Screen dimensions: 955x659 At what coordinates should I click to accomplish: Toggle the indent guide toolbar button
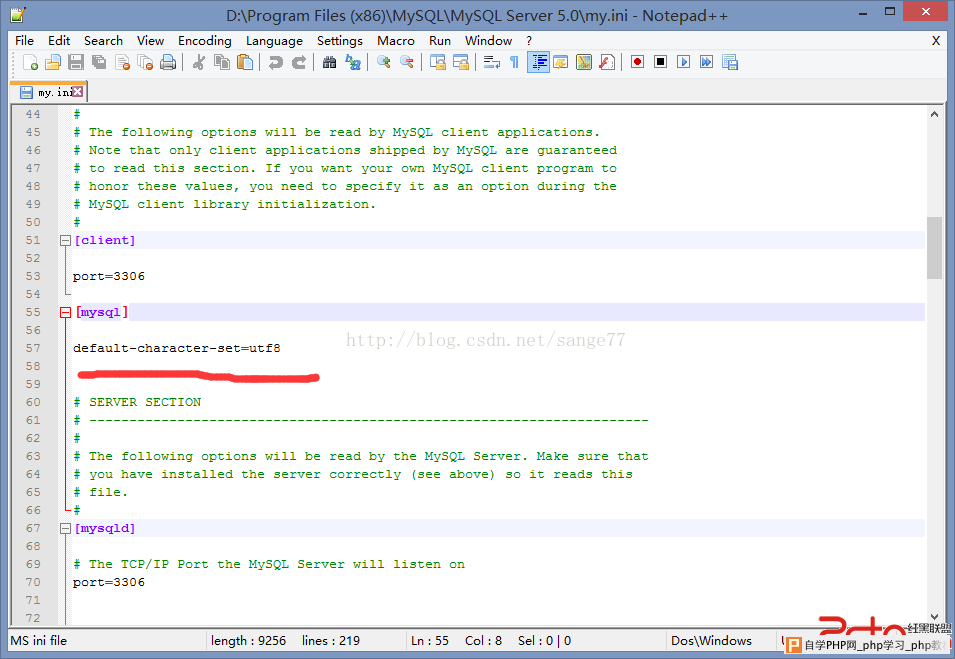point(538,62)
